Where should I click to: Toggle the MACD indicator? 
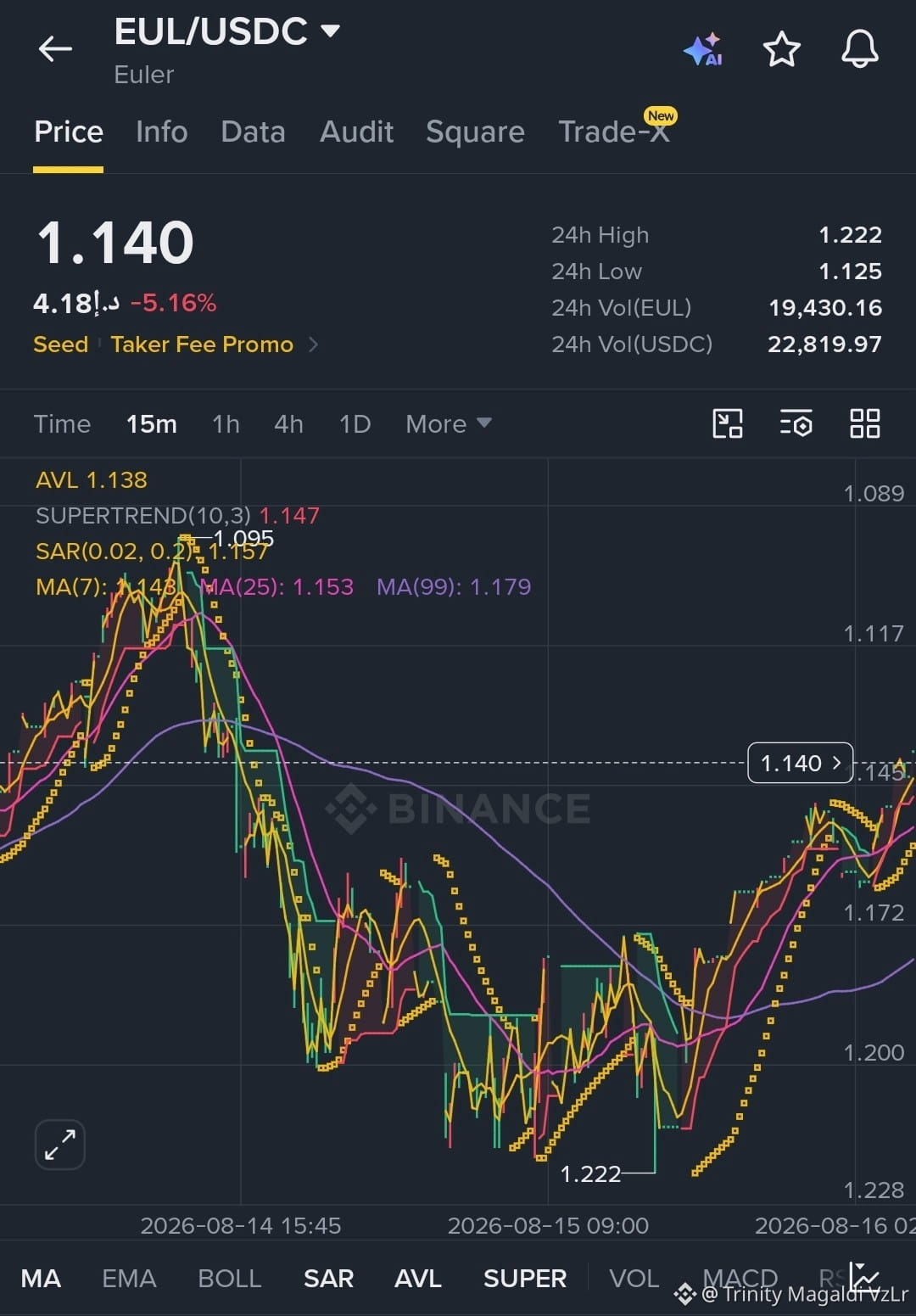740,1278
